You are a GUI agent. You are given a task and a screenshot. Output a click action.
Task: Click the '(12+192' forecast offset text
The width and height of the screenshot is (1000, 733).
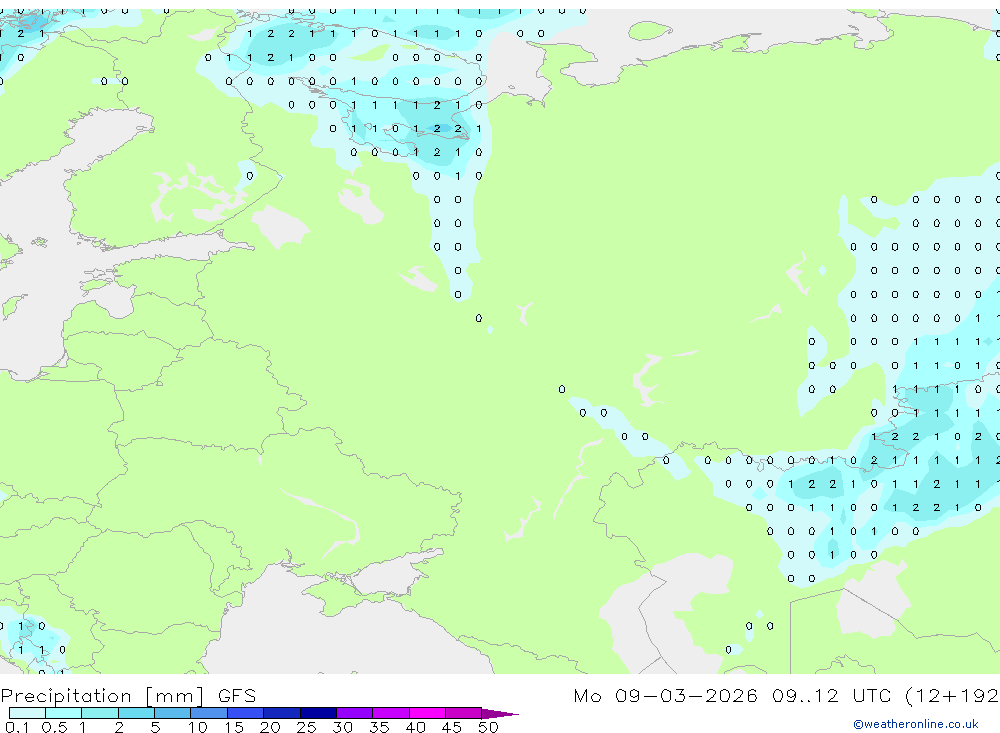pyautogui.click(x=952, y=696)
